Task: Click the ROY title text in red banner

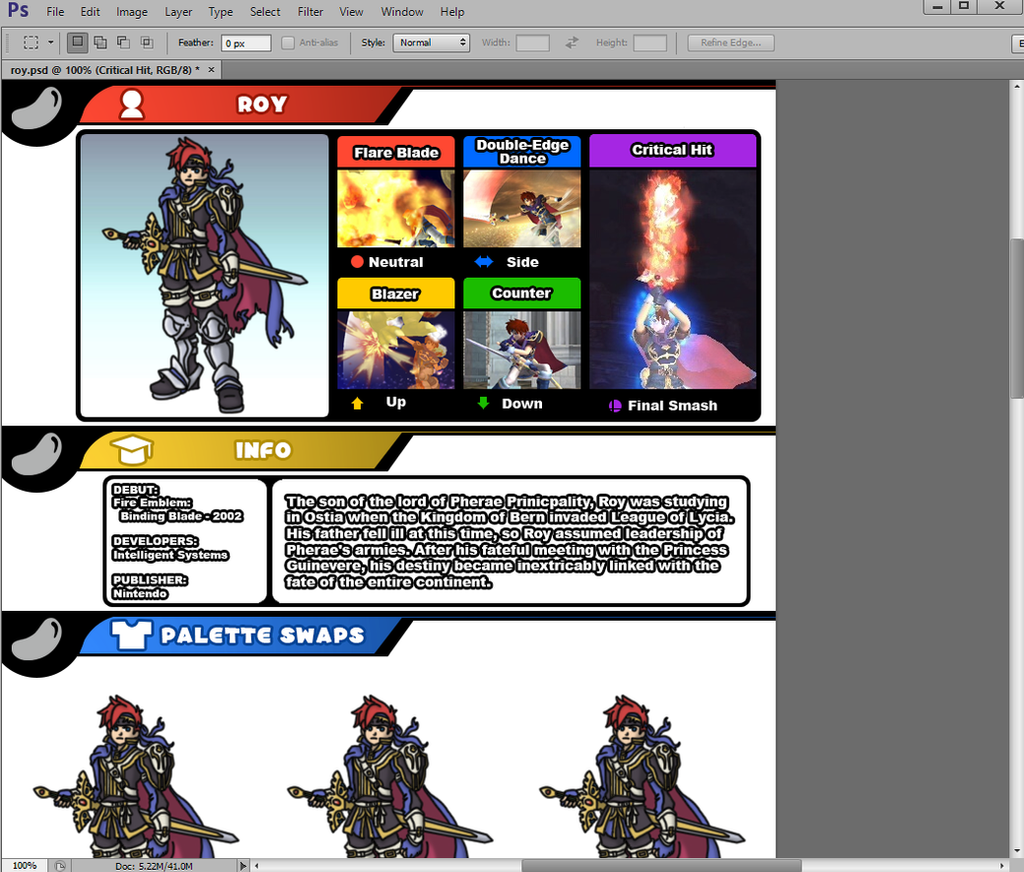Action: [262, 104]
